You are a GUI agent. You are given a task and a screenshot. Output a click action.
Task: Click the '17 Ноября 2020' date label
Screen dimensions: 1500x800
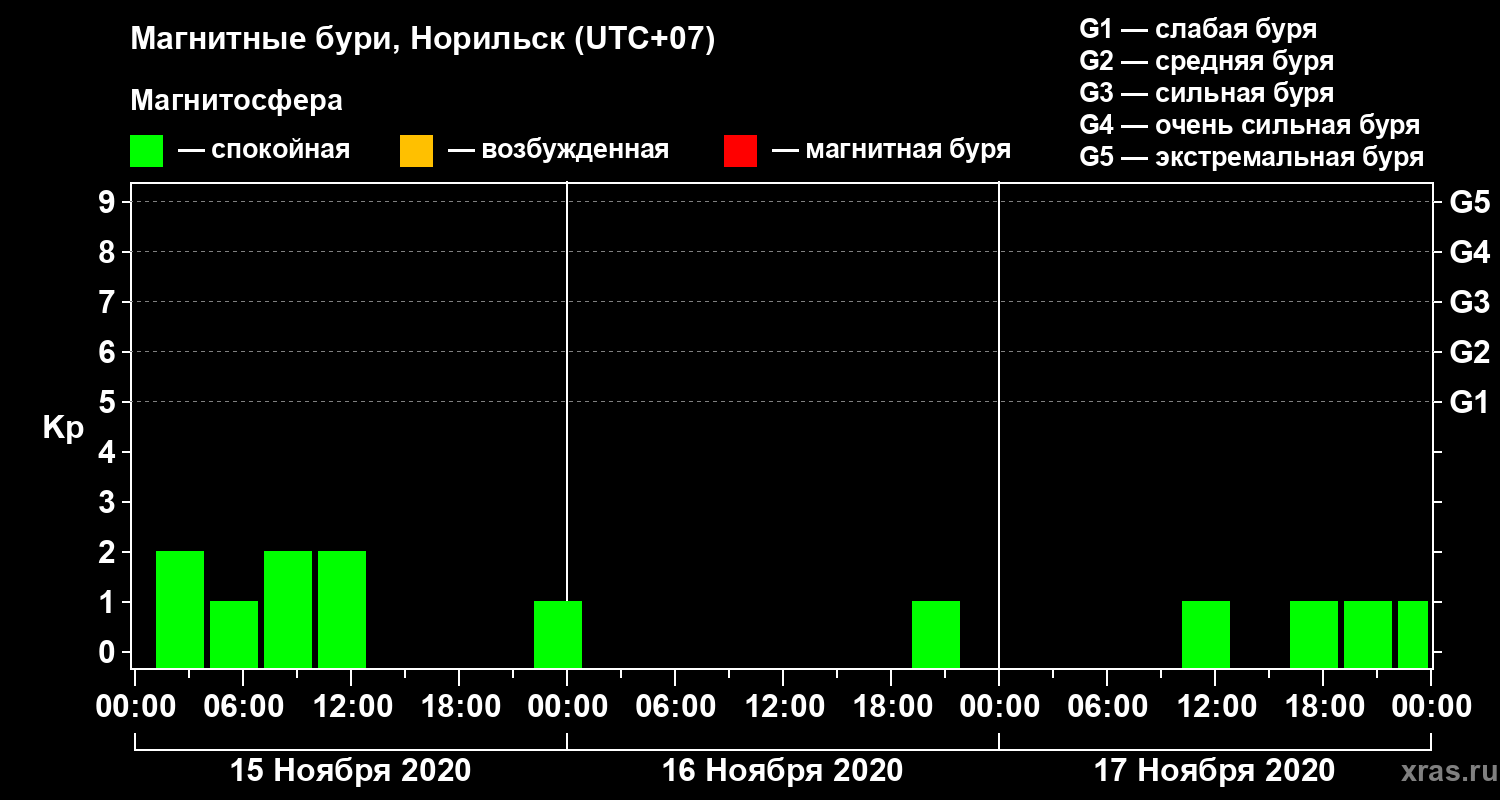[1214, 770]
